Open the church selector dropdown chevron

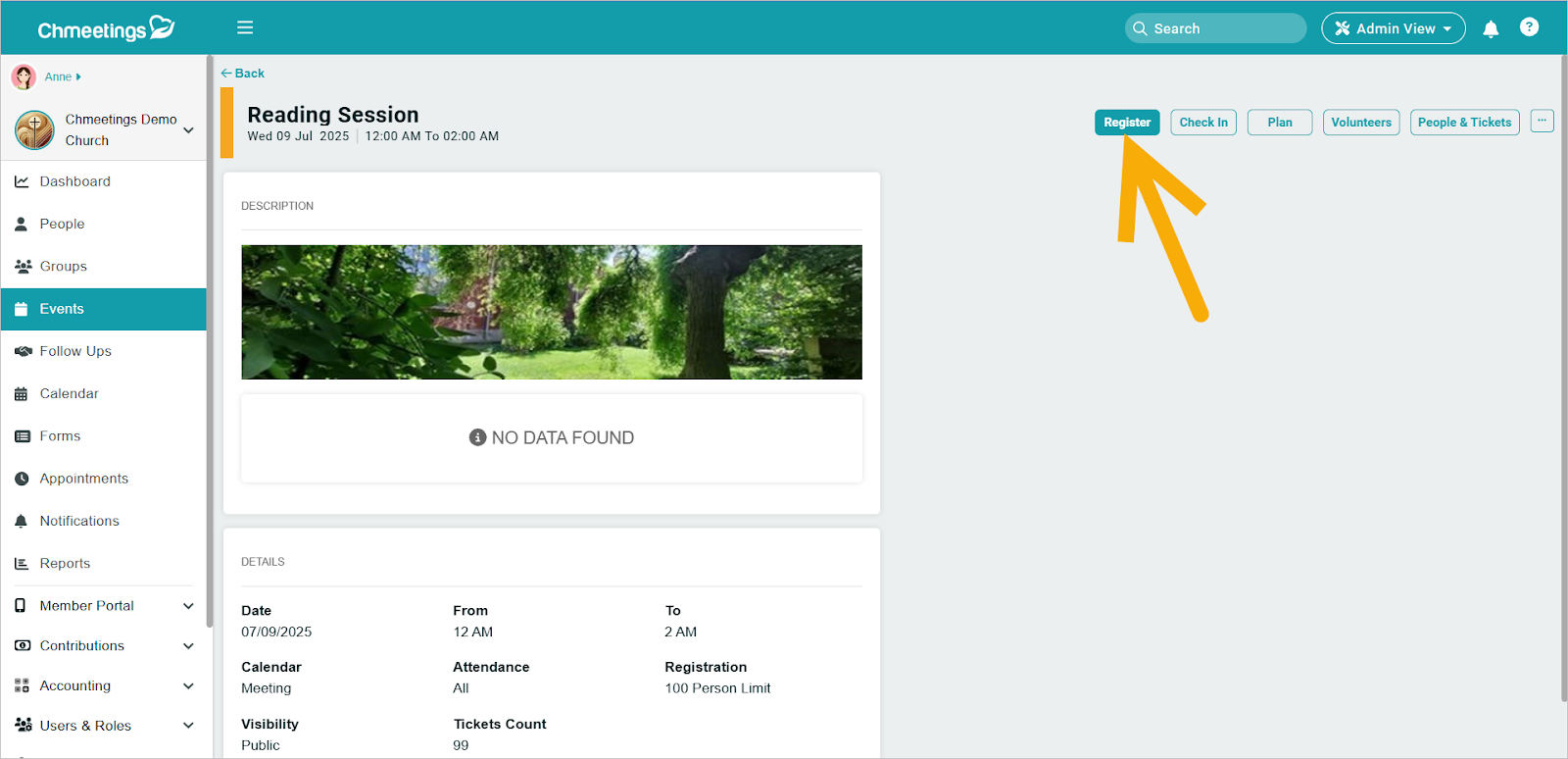(x=188, y=129)
